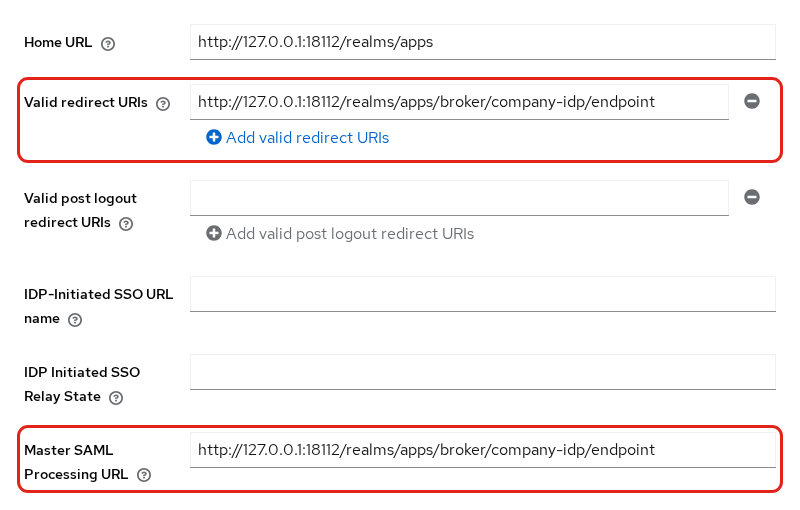
Task: Click the Valid redirect URIs label
Action: coord(86,103)
